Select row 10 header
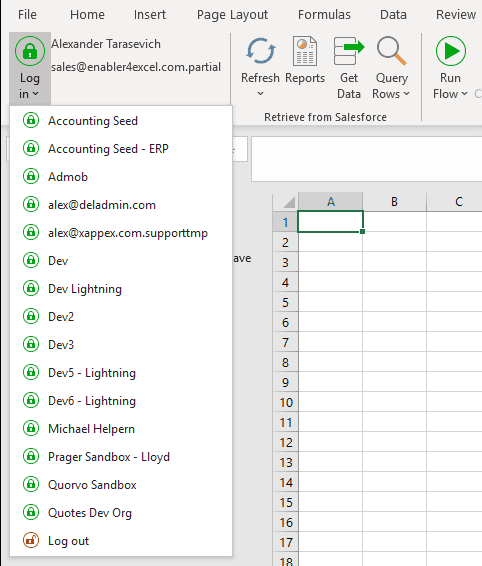The height and width of the screenshot is (566, 482). [x=285, y=402]
